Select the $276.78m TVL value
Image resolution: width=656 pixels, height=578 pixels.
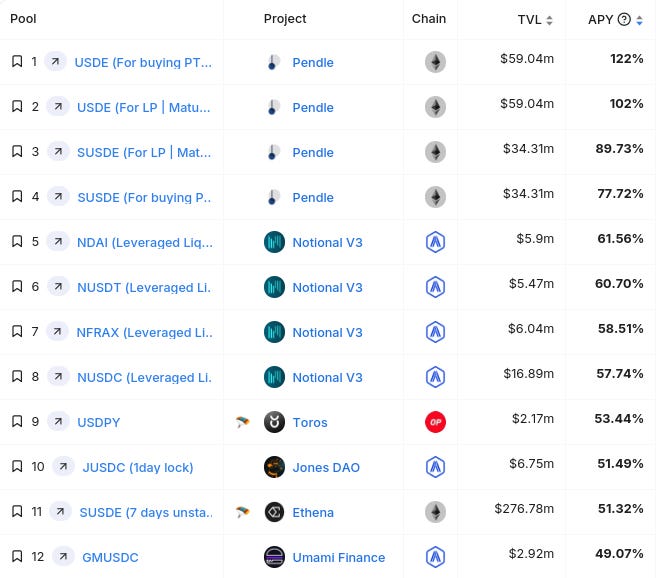[x=524, y=509]
